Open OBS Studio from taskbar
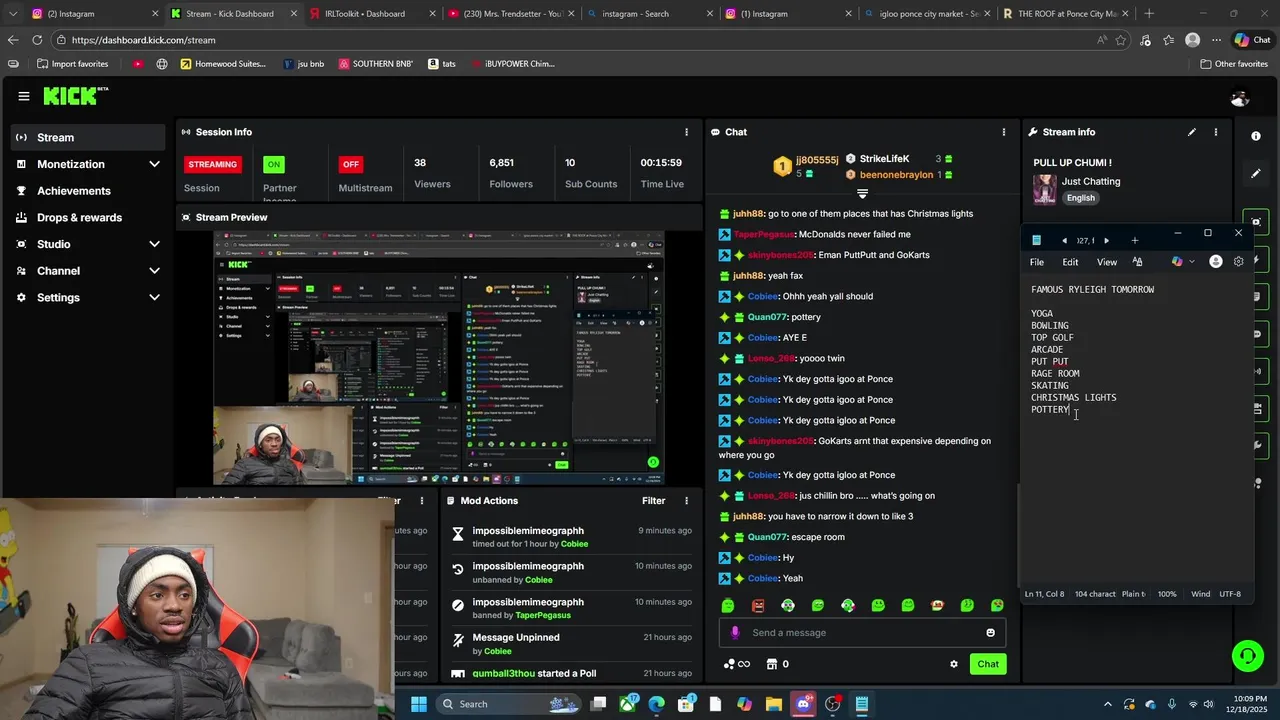 pyautogui.click(x=833, y=704)
